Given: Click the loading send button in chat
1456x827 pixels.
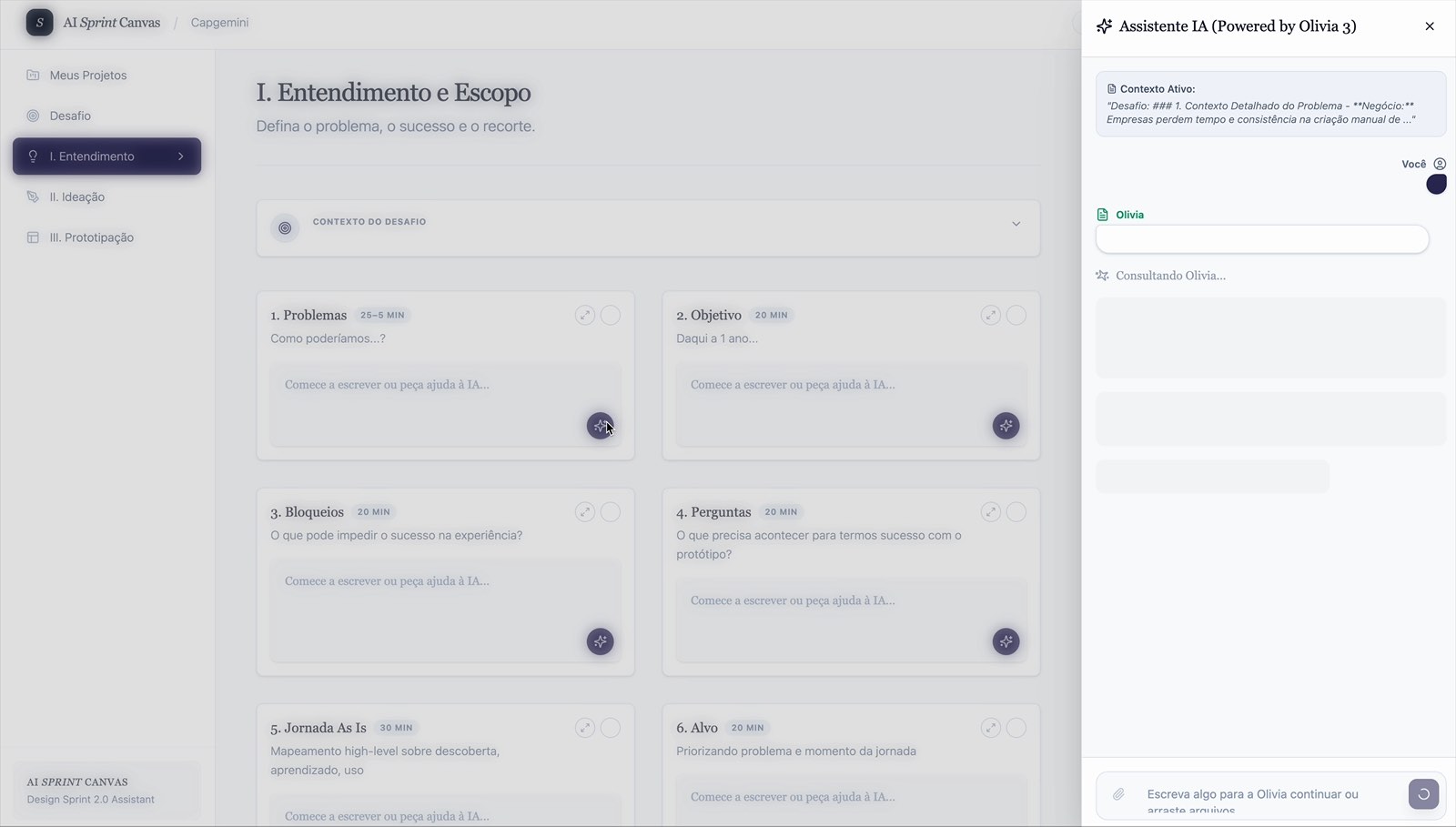Looking at the screenshot, I should 1424,794.
